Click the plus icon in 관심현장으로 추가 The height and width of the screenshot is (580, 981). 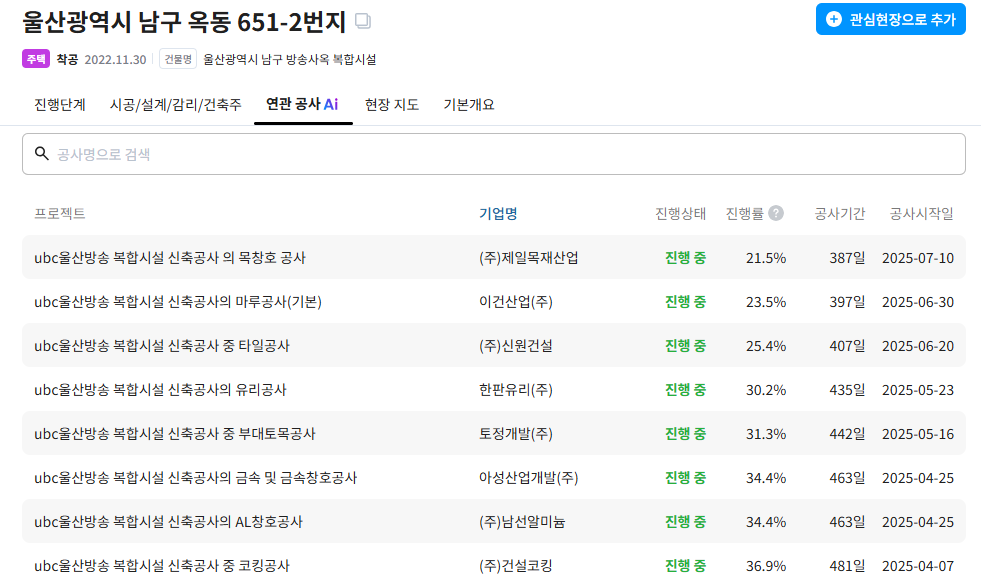coord(834,19)
